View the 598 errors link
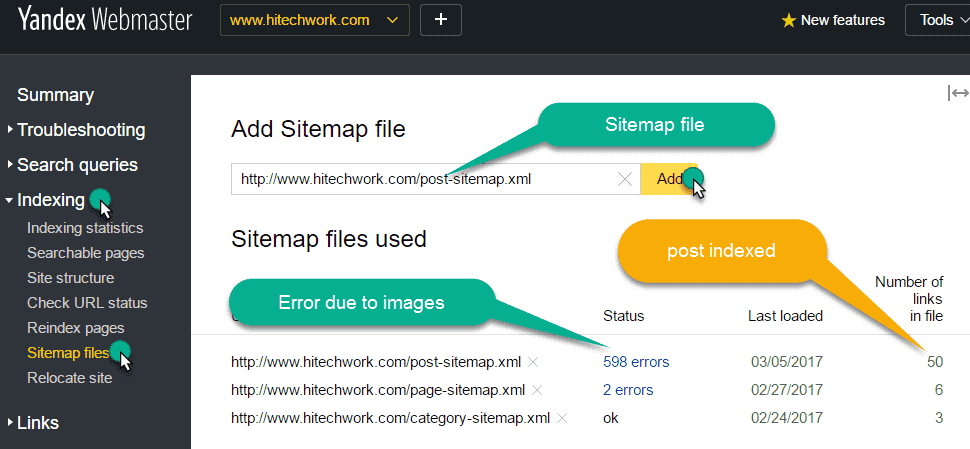The width and height of the screenshot is (970, 449). (x=636, y=362)
